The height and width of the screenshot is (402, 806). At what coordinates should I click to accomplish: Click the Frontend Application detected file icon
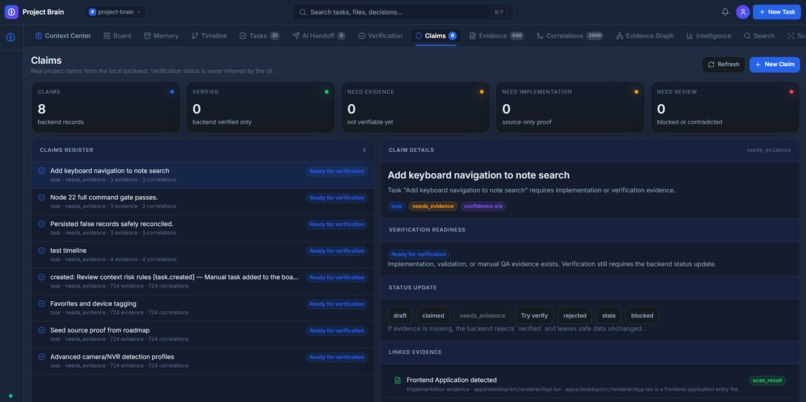tap(397, 380)
